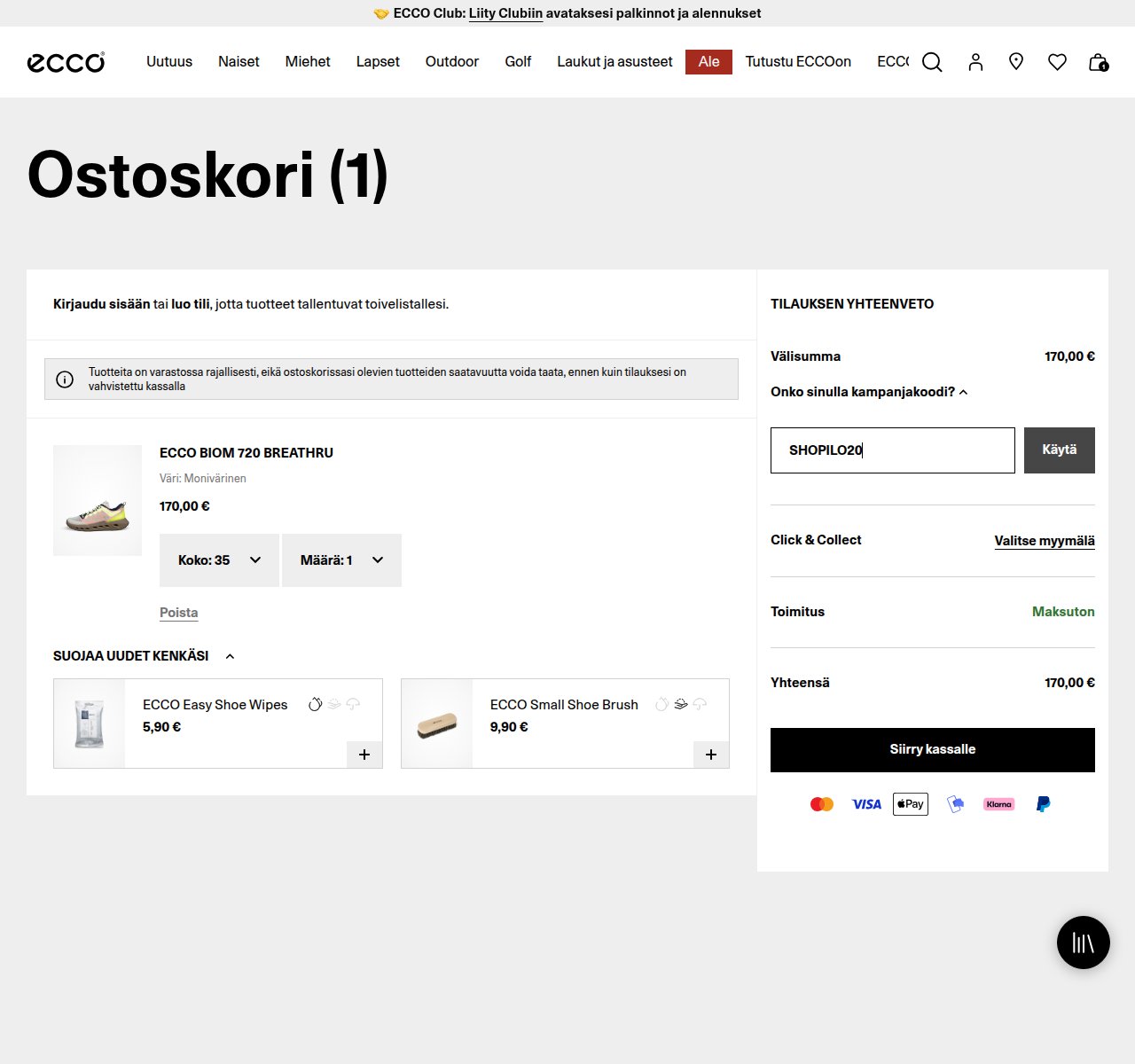Click the Käytä apply code button
The image size is (1135, 1064).
pyautogui.click(x=1060, y=450)
